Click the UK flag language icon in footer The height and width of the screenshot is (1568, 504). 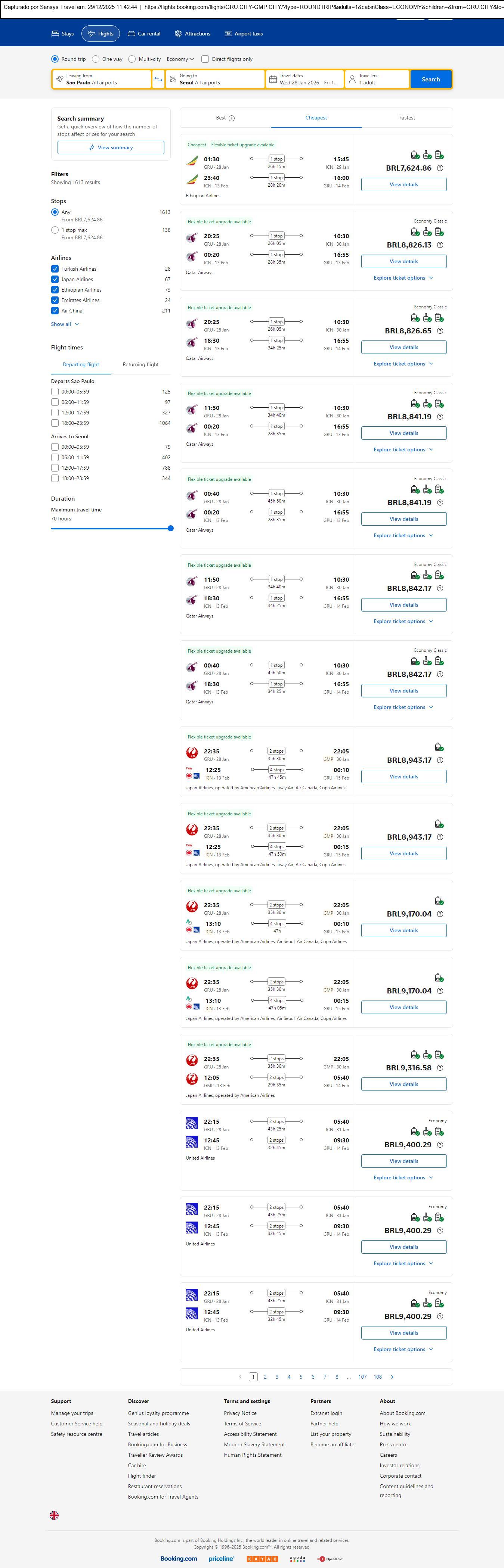tap(54, 1515)
